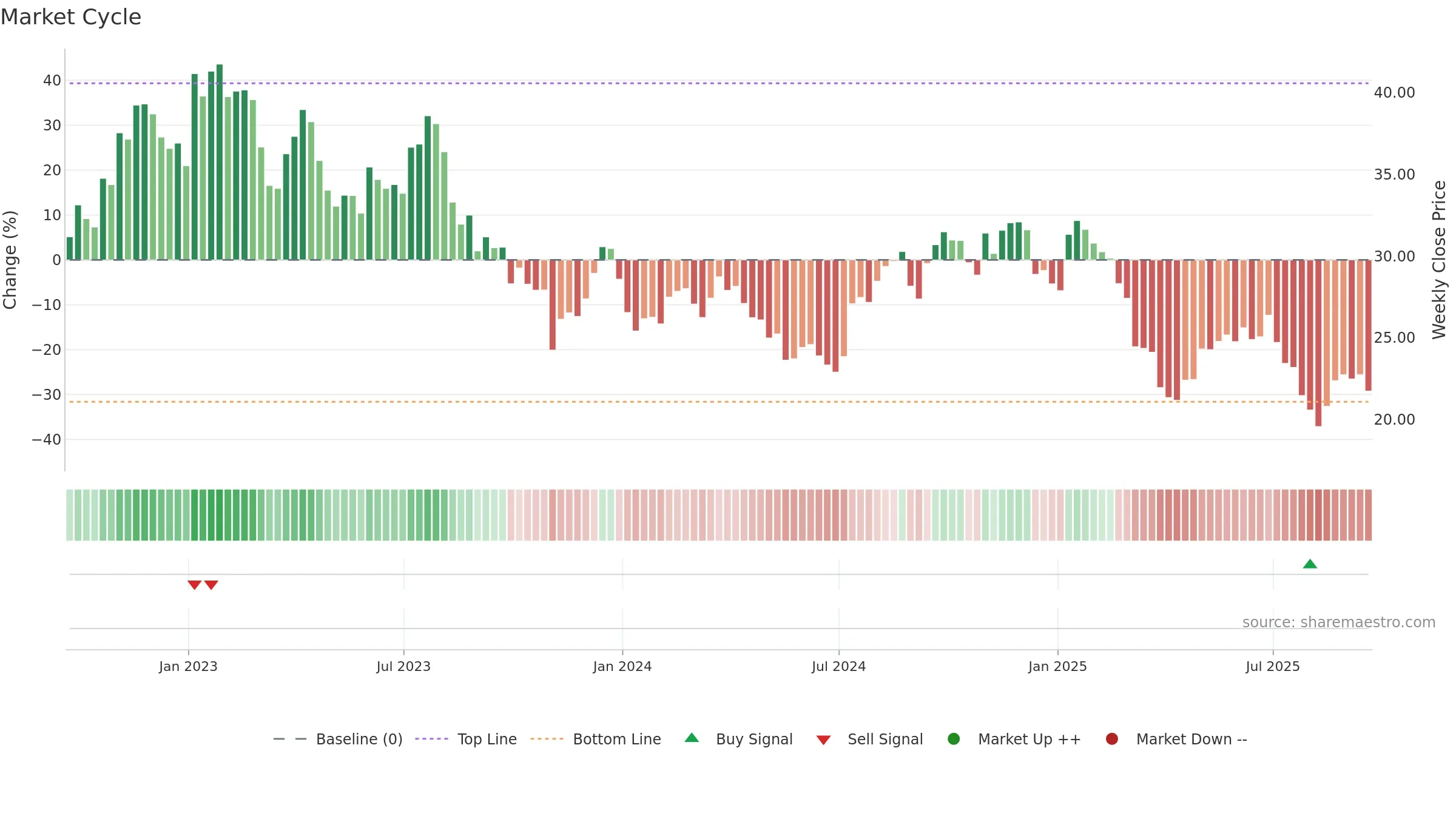Click the Jul 2024 axis label
Screen dimensions: 1456x819
839,666
